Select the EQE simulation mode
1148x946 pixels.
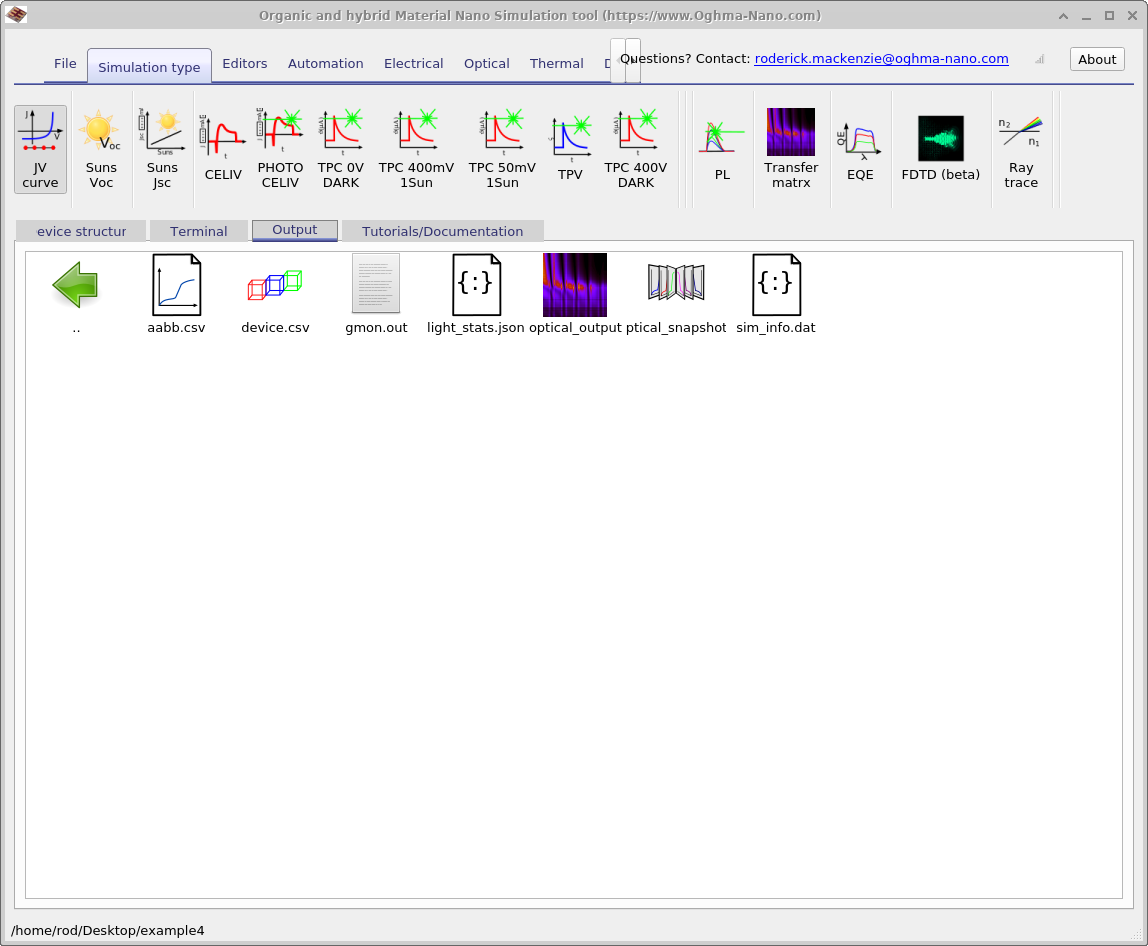point(860,148)
